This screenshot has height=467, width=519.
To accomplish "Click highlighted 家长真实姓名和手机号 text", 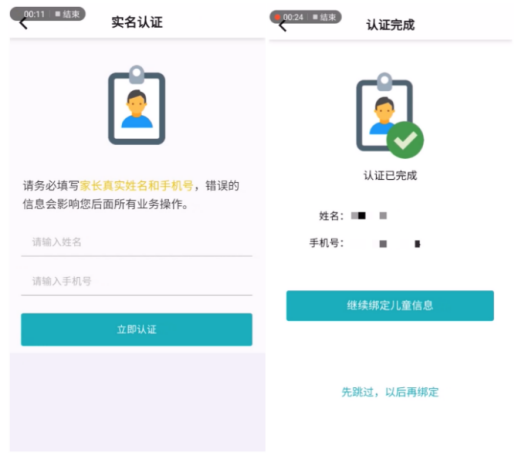I will coord(137,186).
